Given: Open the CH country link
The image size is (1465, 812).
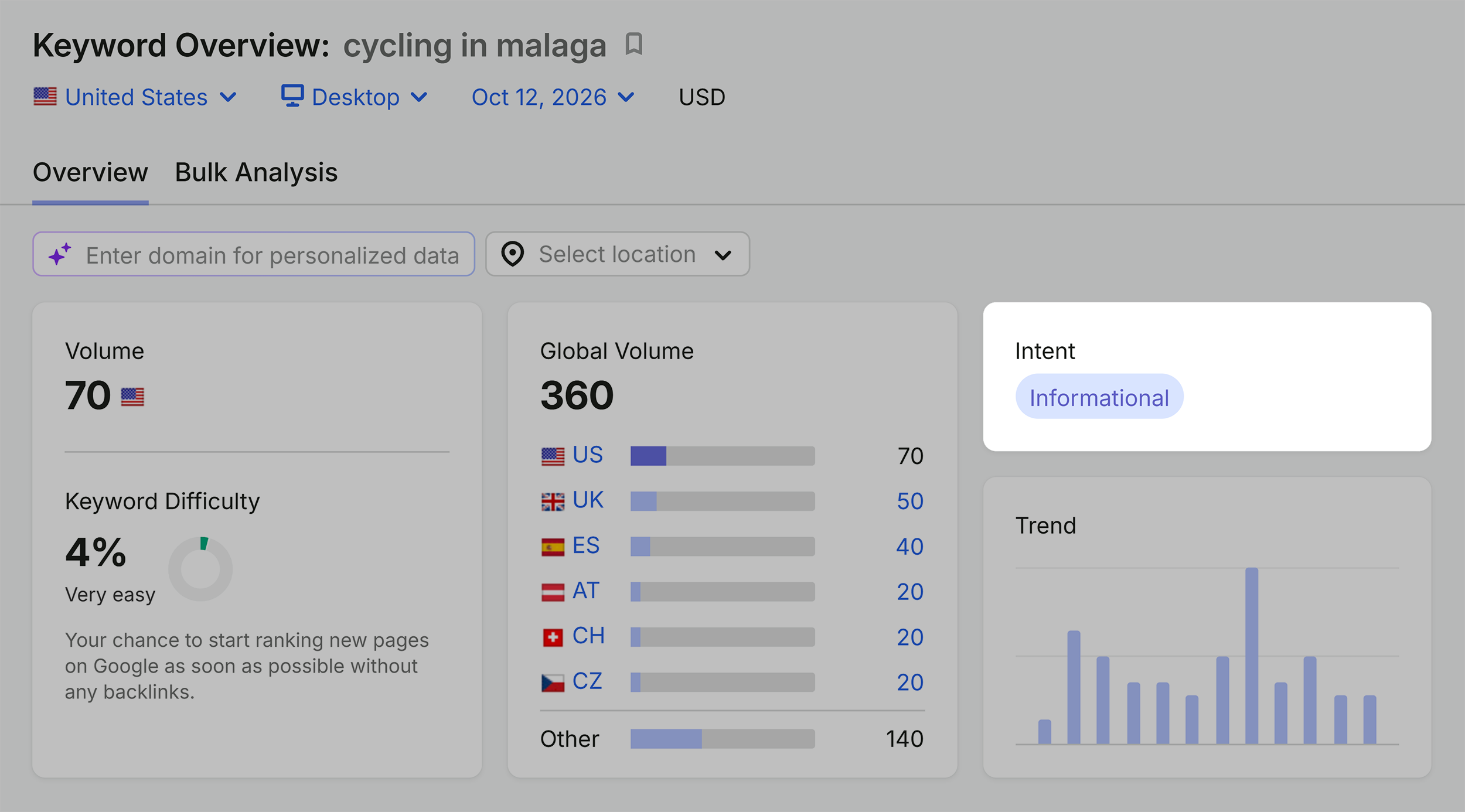Looking at the screenshot, I should pyautogui.click(x=588, y=636).
